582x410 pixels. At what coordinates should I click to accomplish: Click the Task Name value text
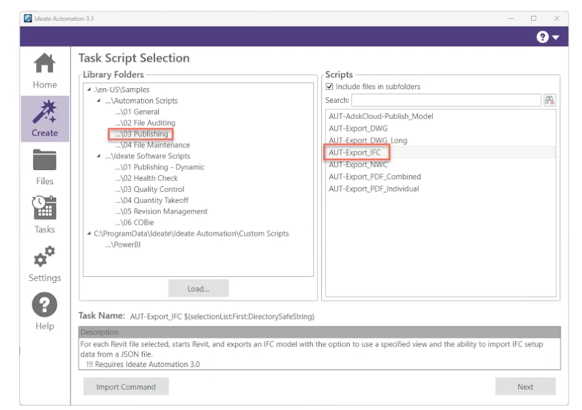point(222,316)
